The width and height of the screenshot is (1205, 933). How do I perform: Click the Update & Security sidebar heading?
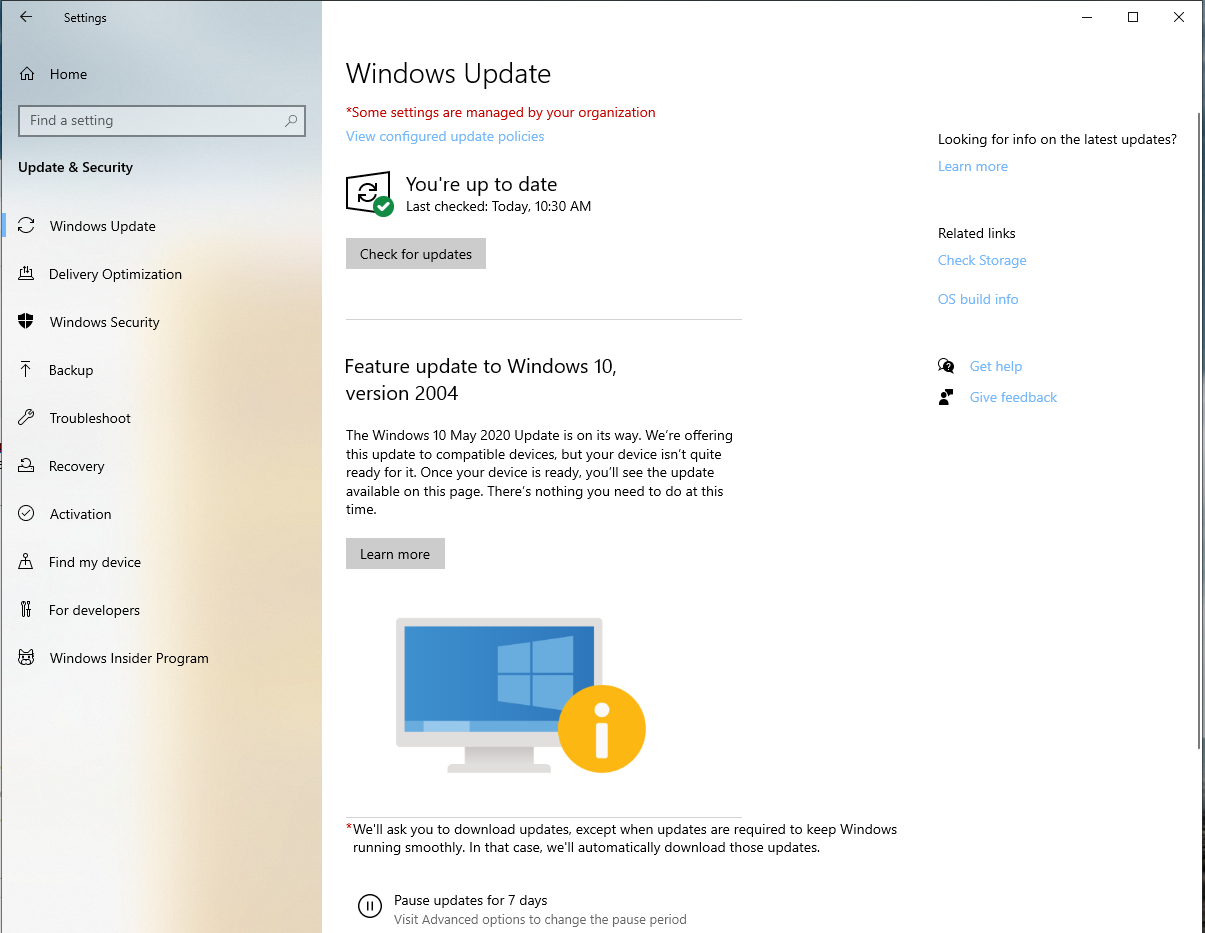(x=75, y=167)
